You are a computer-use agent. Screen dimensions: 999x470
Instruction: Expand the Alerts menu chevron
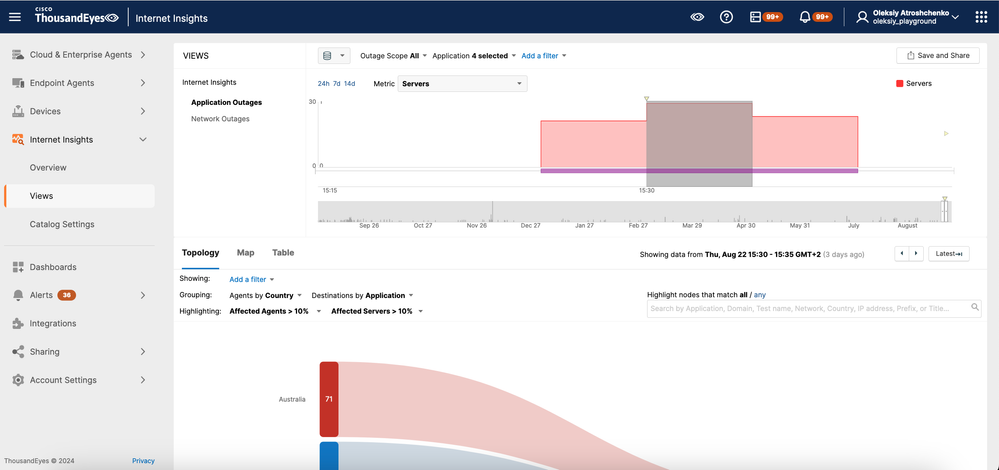click(143, 295)
